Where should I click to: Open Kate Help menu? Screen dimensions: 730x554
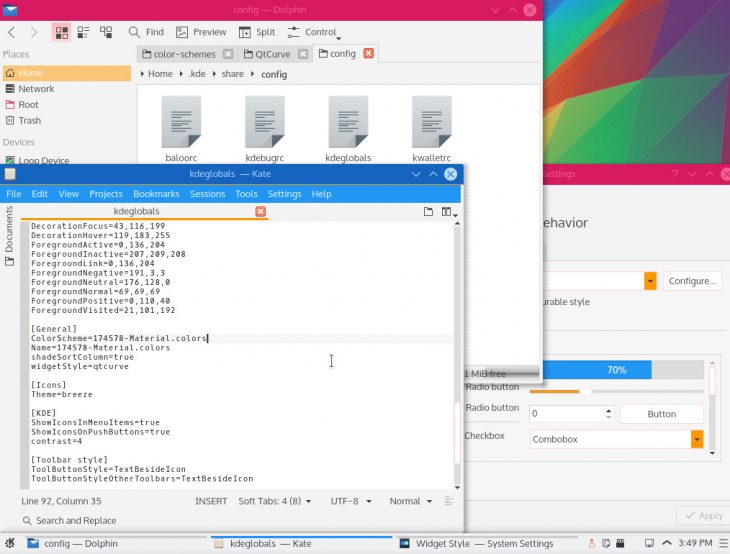[321, 194]
